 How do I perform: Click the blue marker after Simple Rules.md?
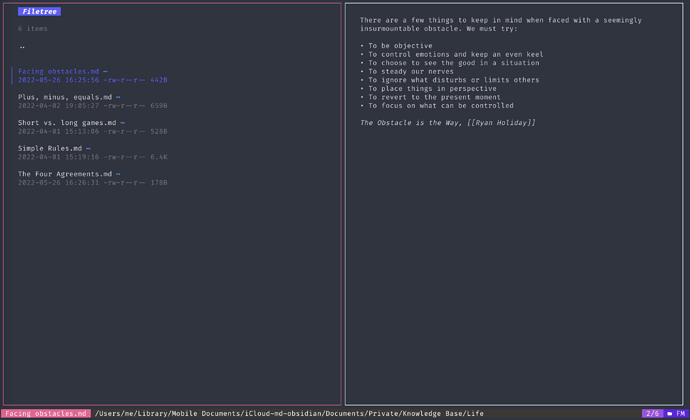click(88, 148)
